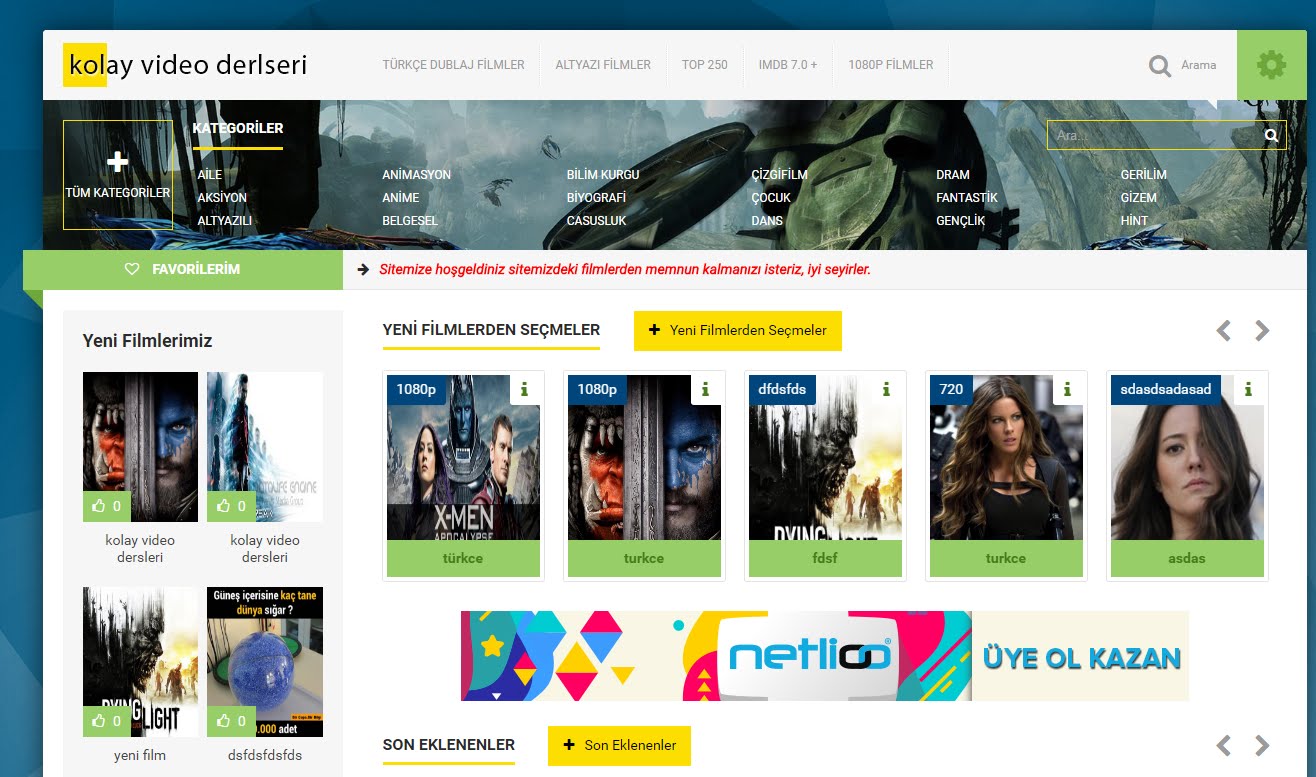Open info icon on the 720 card

(x=1067, y=390)
